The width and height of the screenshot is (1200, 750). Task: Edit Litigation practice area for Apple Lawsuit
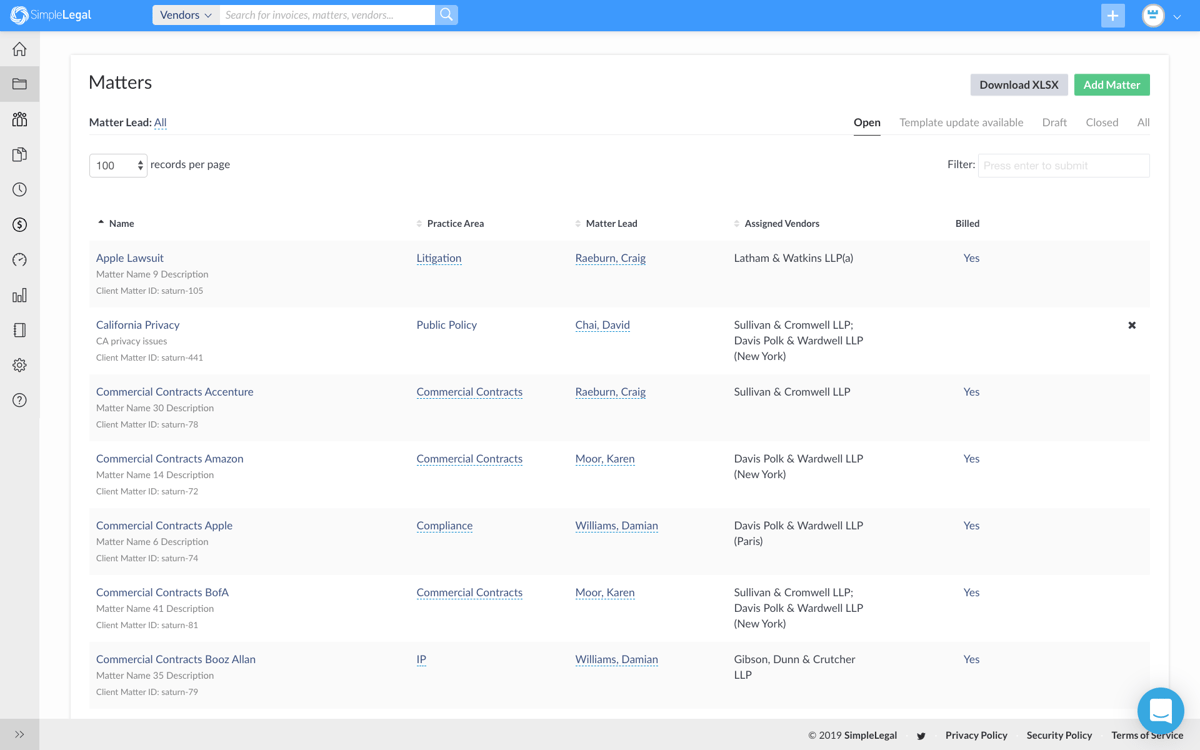coord(439,258)
